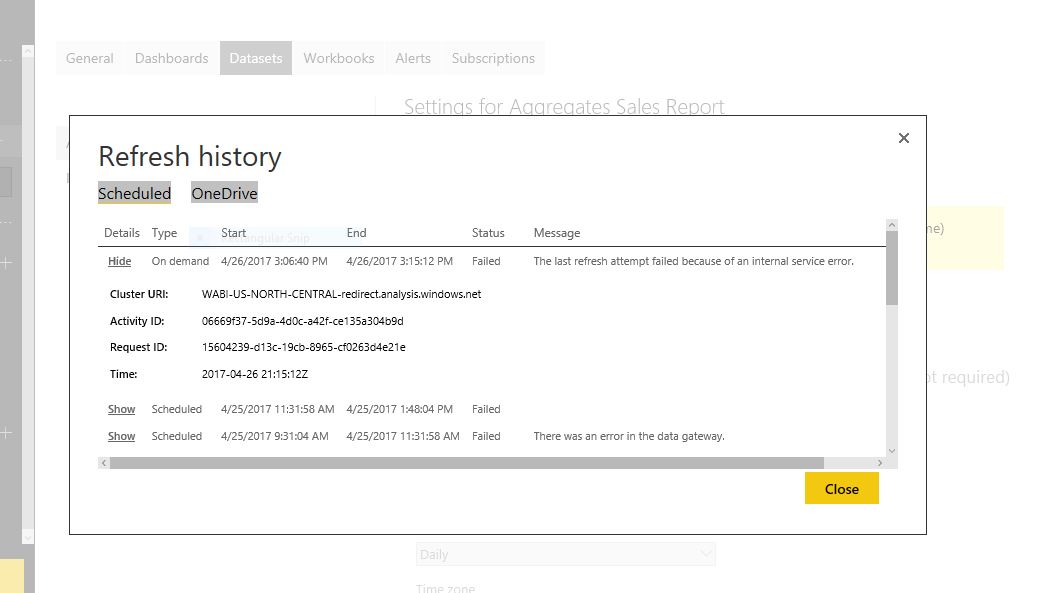1043x593 pixels.
Task: Select the Request ID value 15604239-d13c
Action: coord(303,347)
